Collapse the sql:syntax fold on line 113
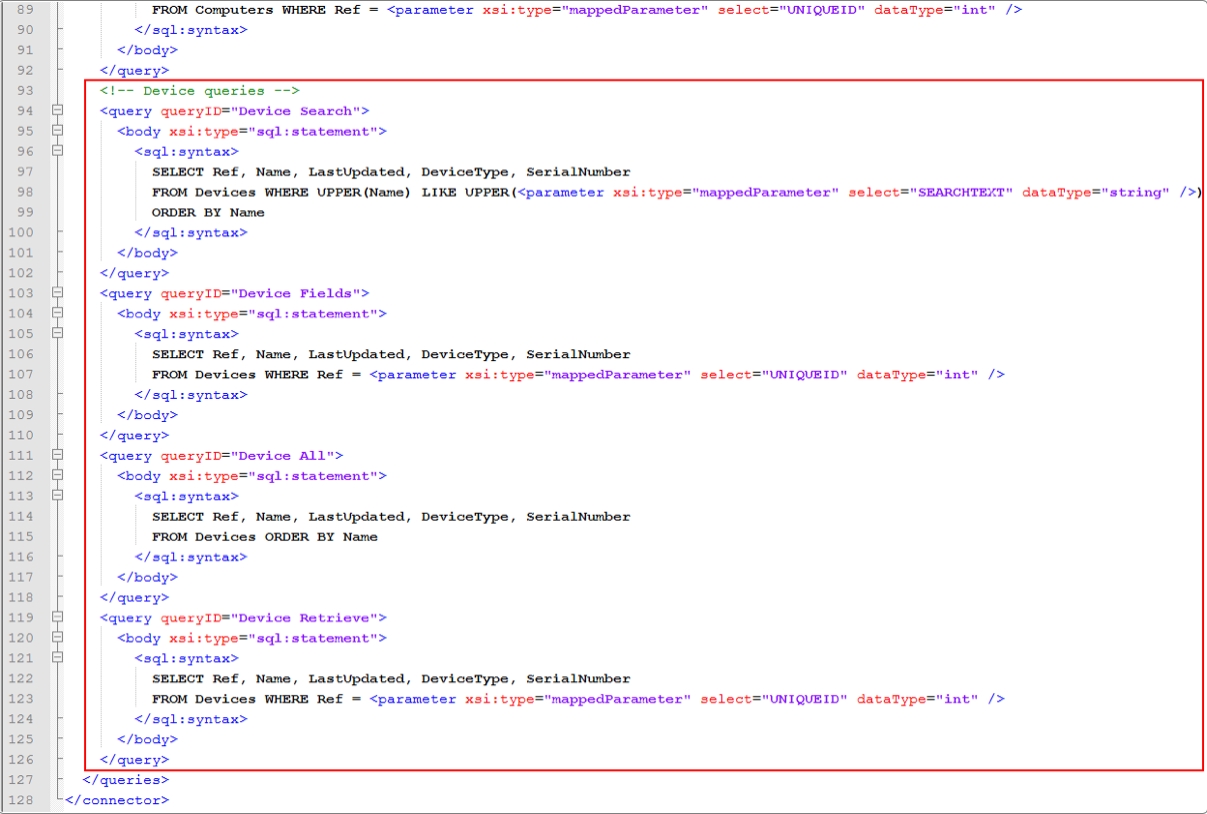The height and width of the screenshot is (814, 1207). (x=58, y=496)
